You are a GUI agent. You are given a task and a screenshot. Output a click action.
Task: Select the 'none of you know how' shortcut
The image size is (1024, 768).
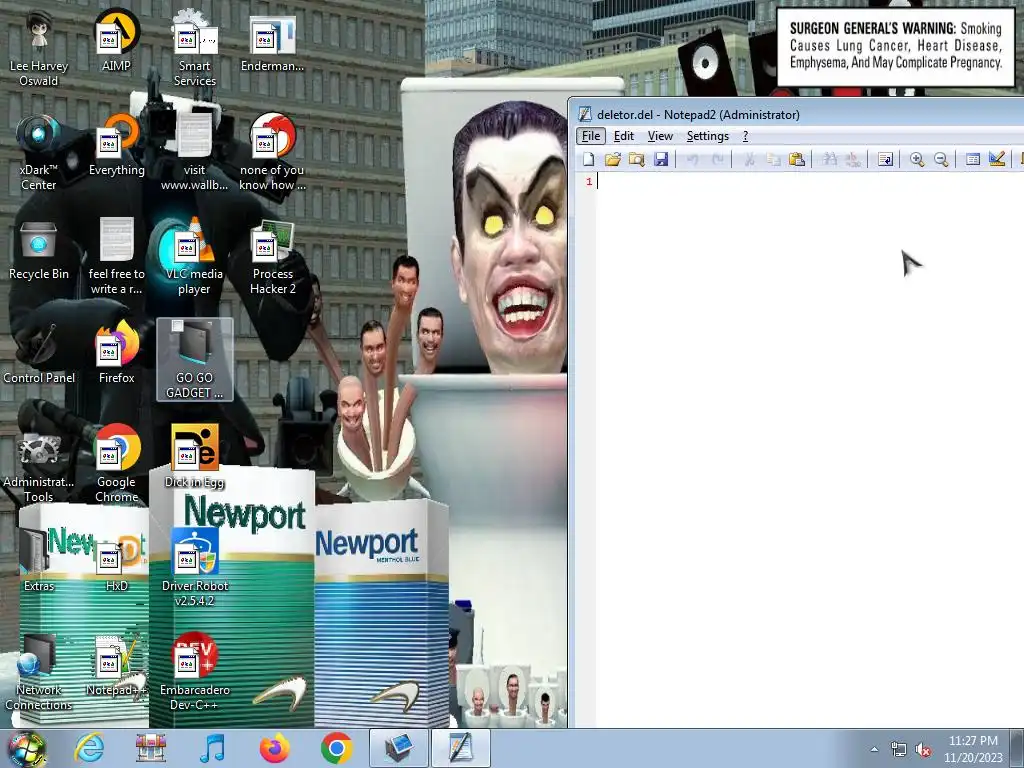point(272,152)
